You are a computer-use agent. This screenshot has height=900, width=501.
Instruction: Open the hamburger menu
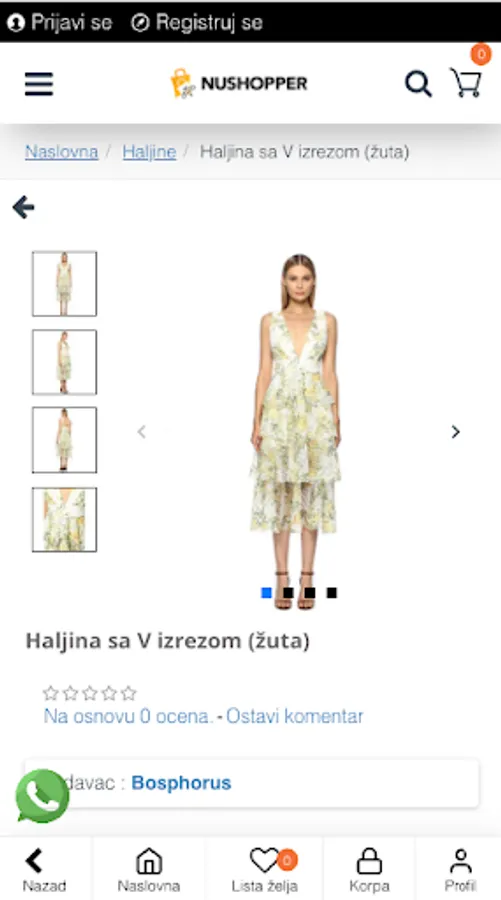pos(39,84)
